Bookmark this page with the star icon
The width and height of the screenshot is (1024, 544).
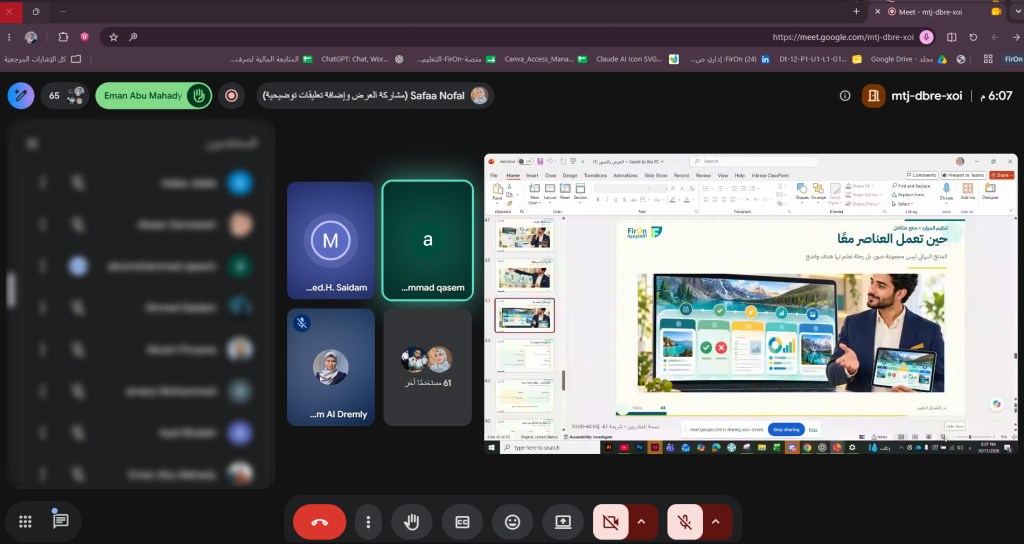[114, 37]
